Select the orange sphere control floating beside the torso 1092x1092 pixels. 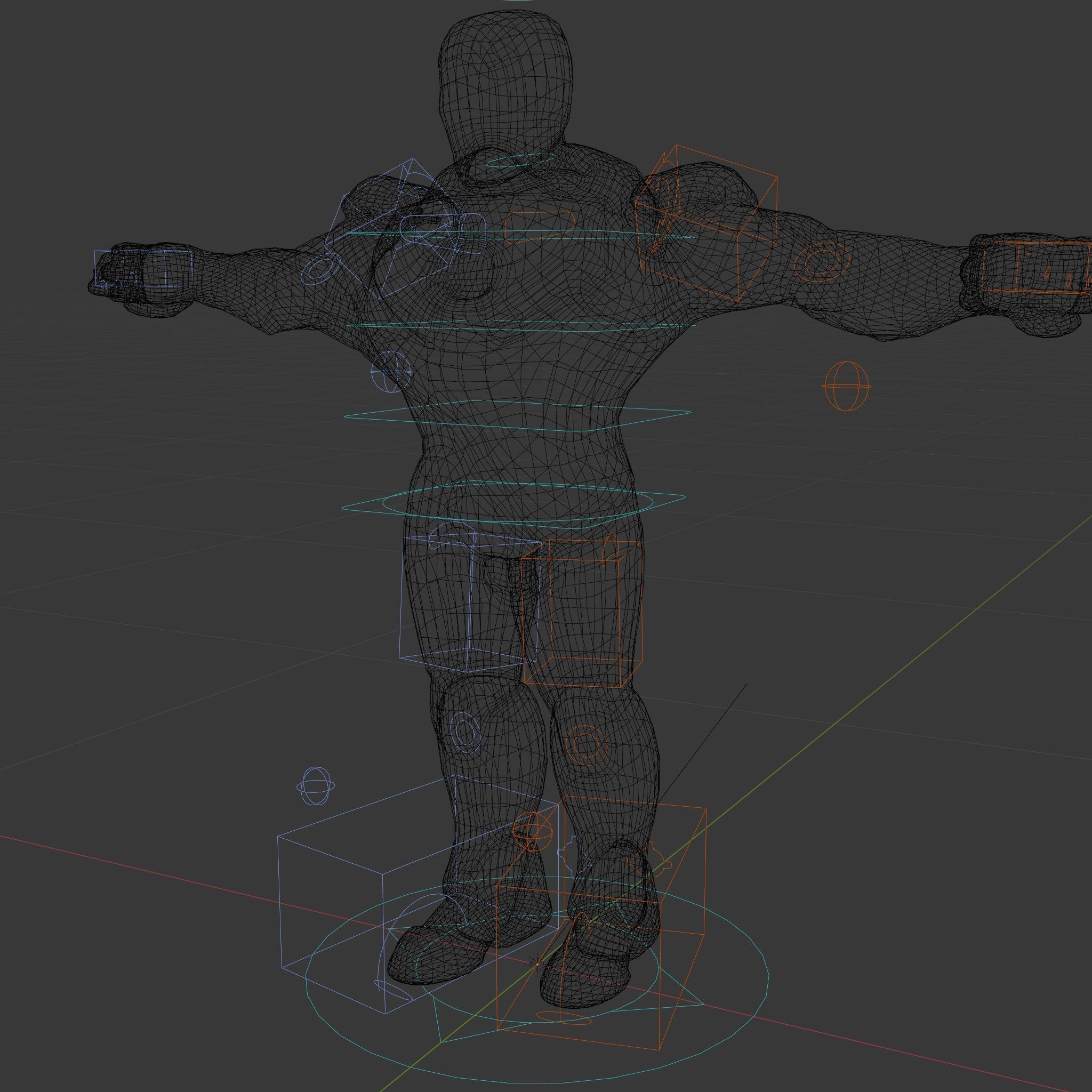(x=846, y=386)
